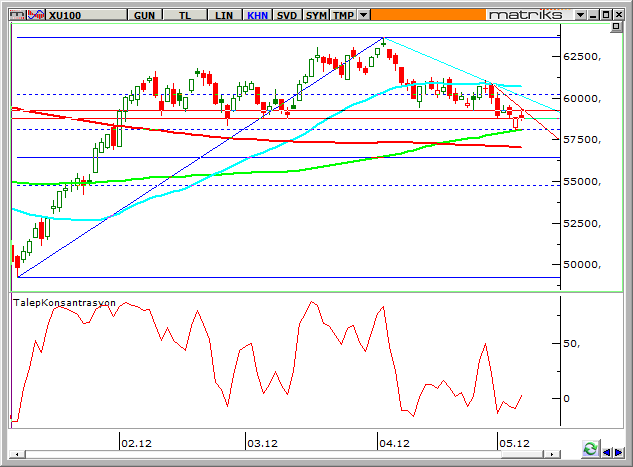
Task: Click small square button in chart corner
Action: pyautogui.click(x=616, y=27)
